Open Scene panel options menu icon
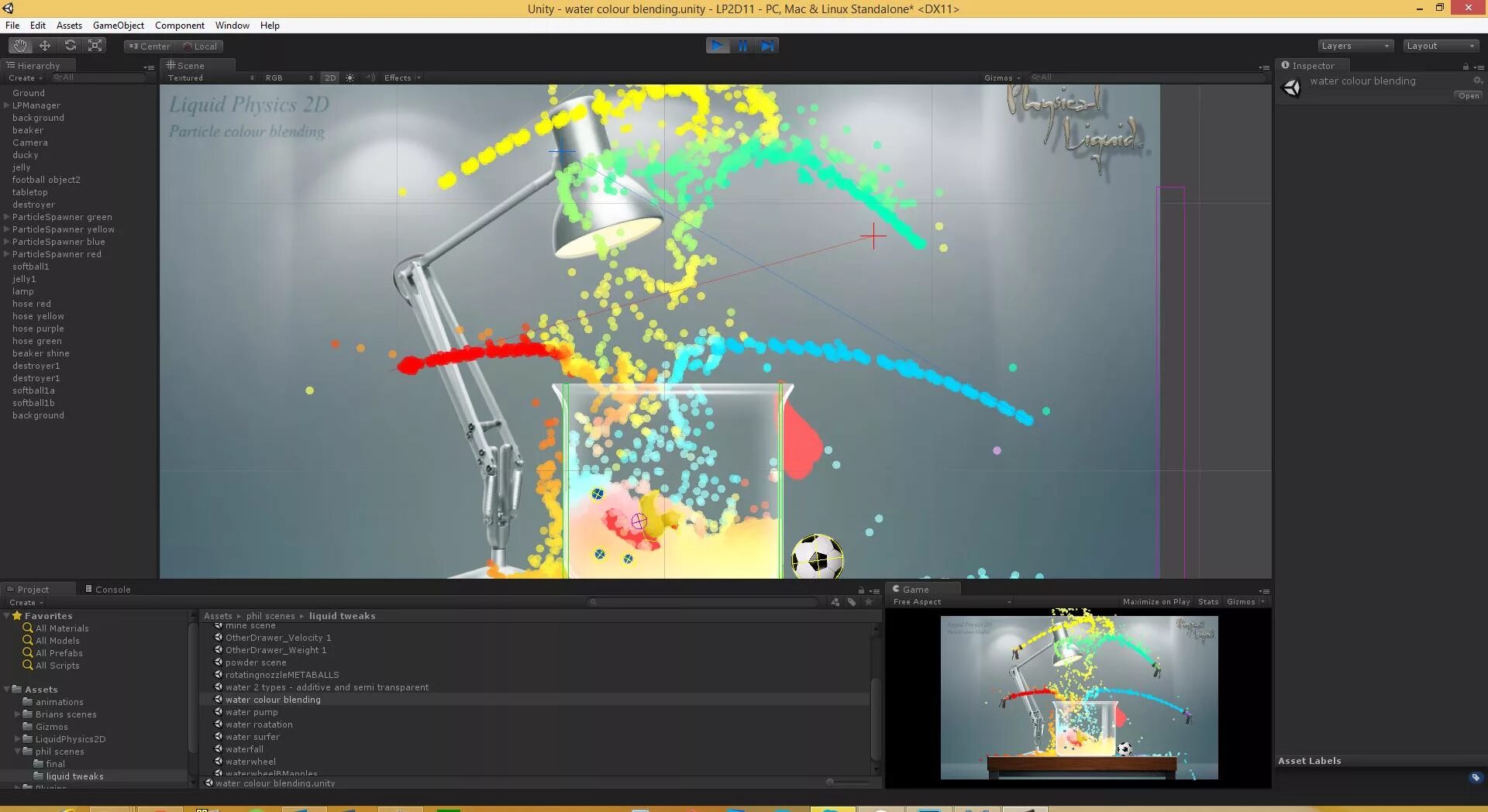 tap(1264, 67)
